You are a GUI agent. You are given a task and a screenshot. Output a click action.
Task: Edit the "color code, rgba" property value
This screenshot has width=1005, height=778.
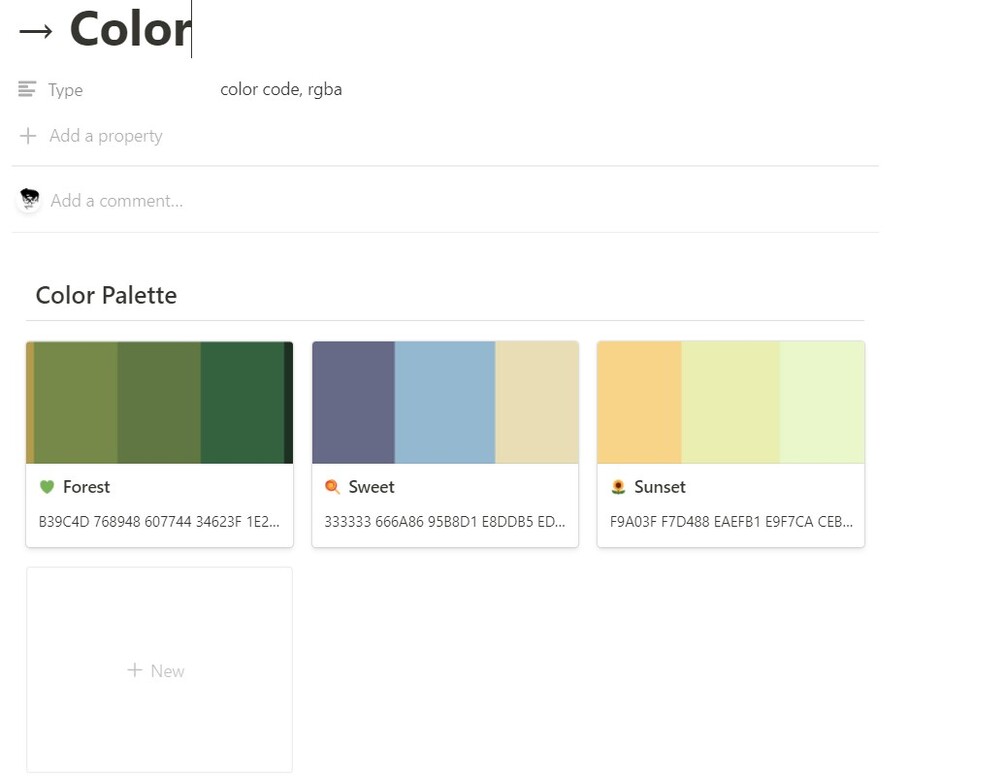coord(281,90)
